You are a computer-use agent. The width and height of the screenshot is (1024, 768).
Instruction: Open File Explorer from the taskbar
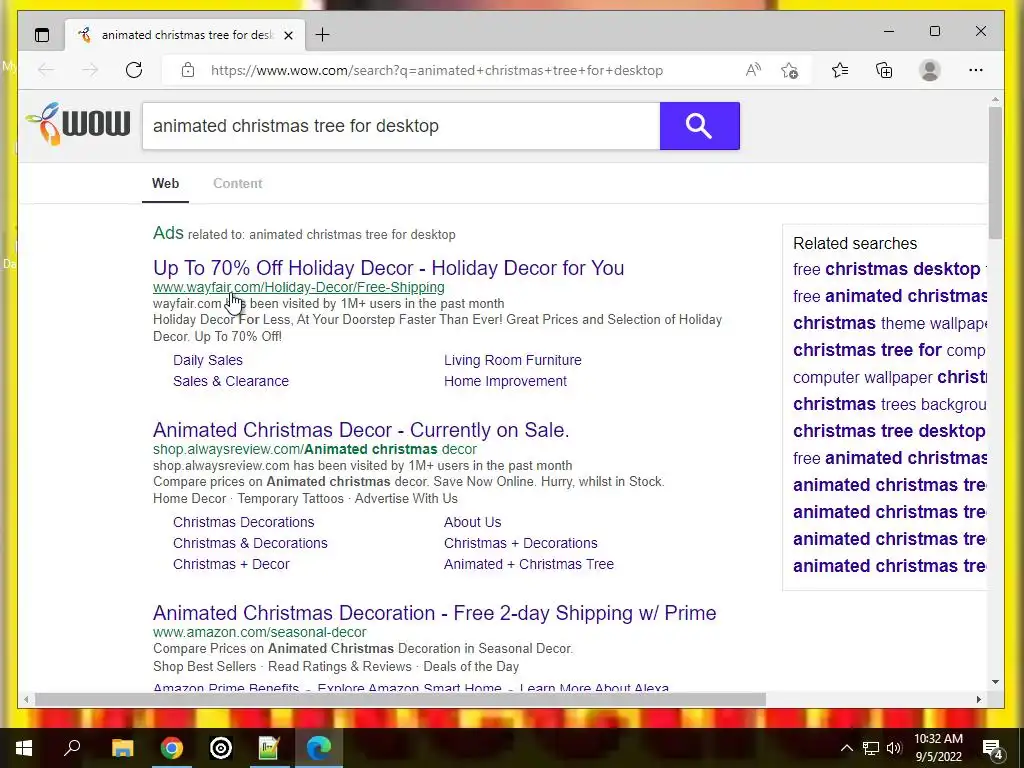coord(122,748)
